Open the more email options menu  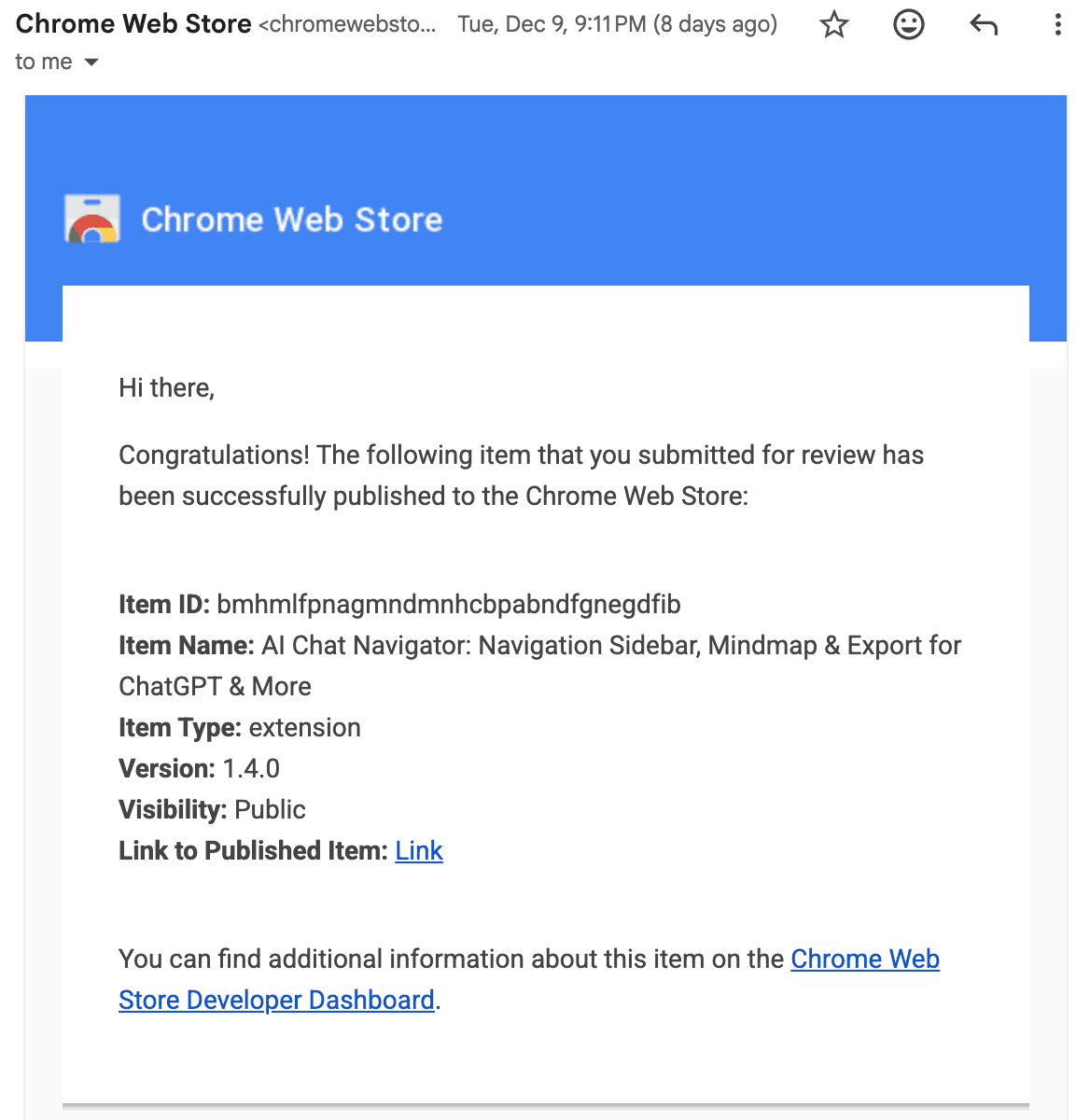tap(1057, 25)
